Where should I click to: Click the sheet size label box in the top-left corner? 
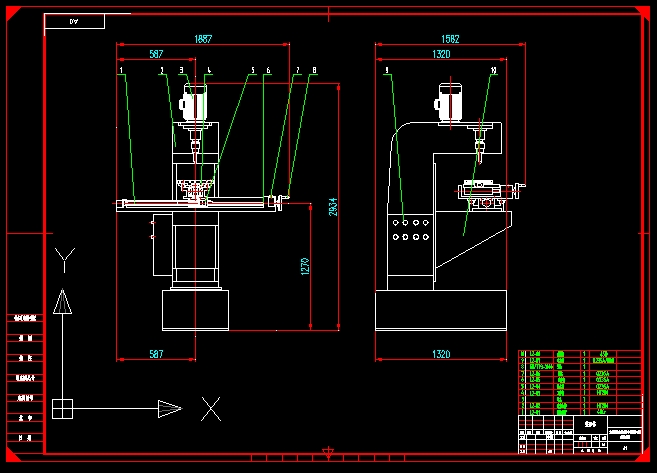(74, 21)
